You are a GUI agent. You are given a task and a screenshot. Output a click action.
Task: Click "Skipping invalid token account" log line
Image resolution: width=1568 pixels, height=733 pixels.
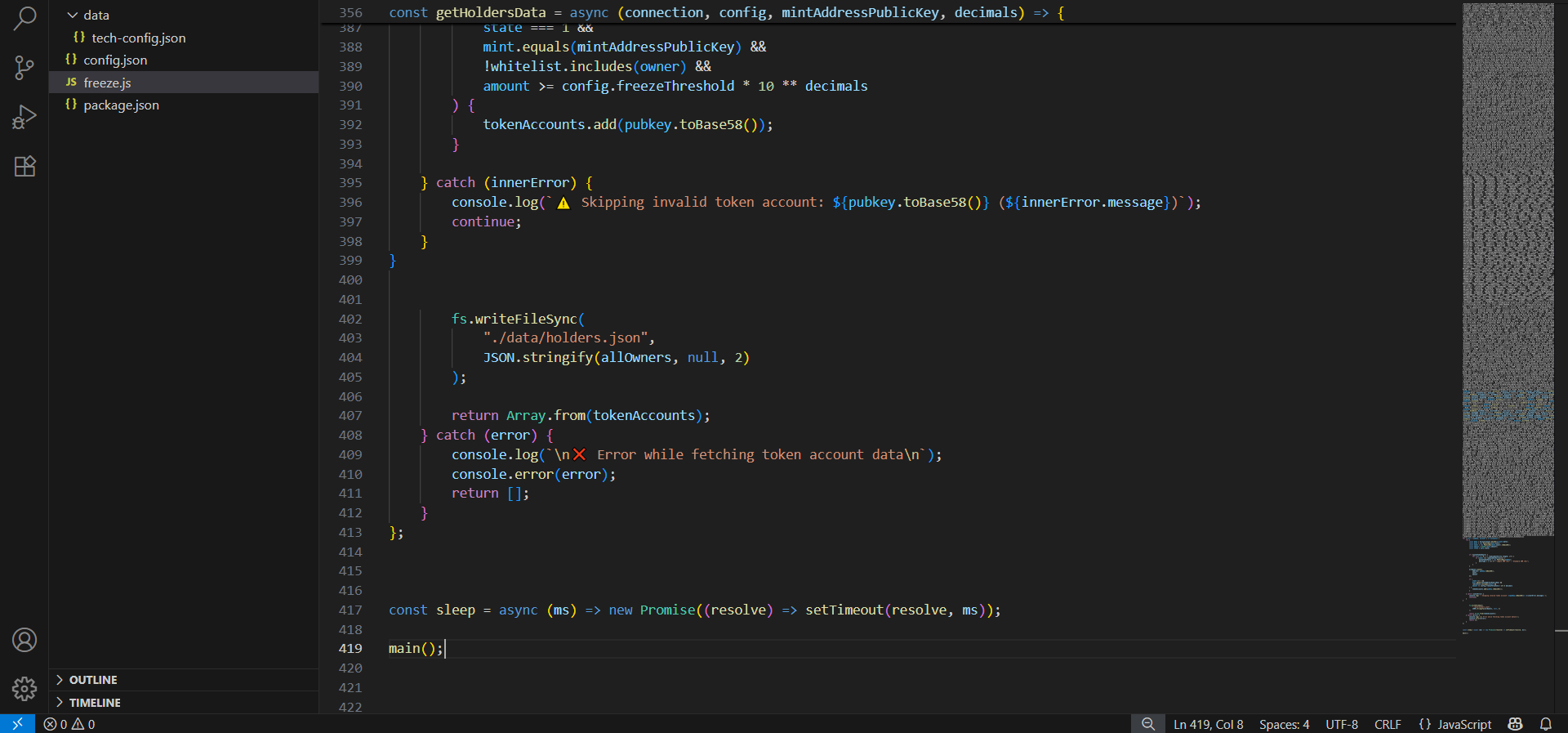[x=826, y=202]
